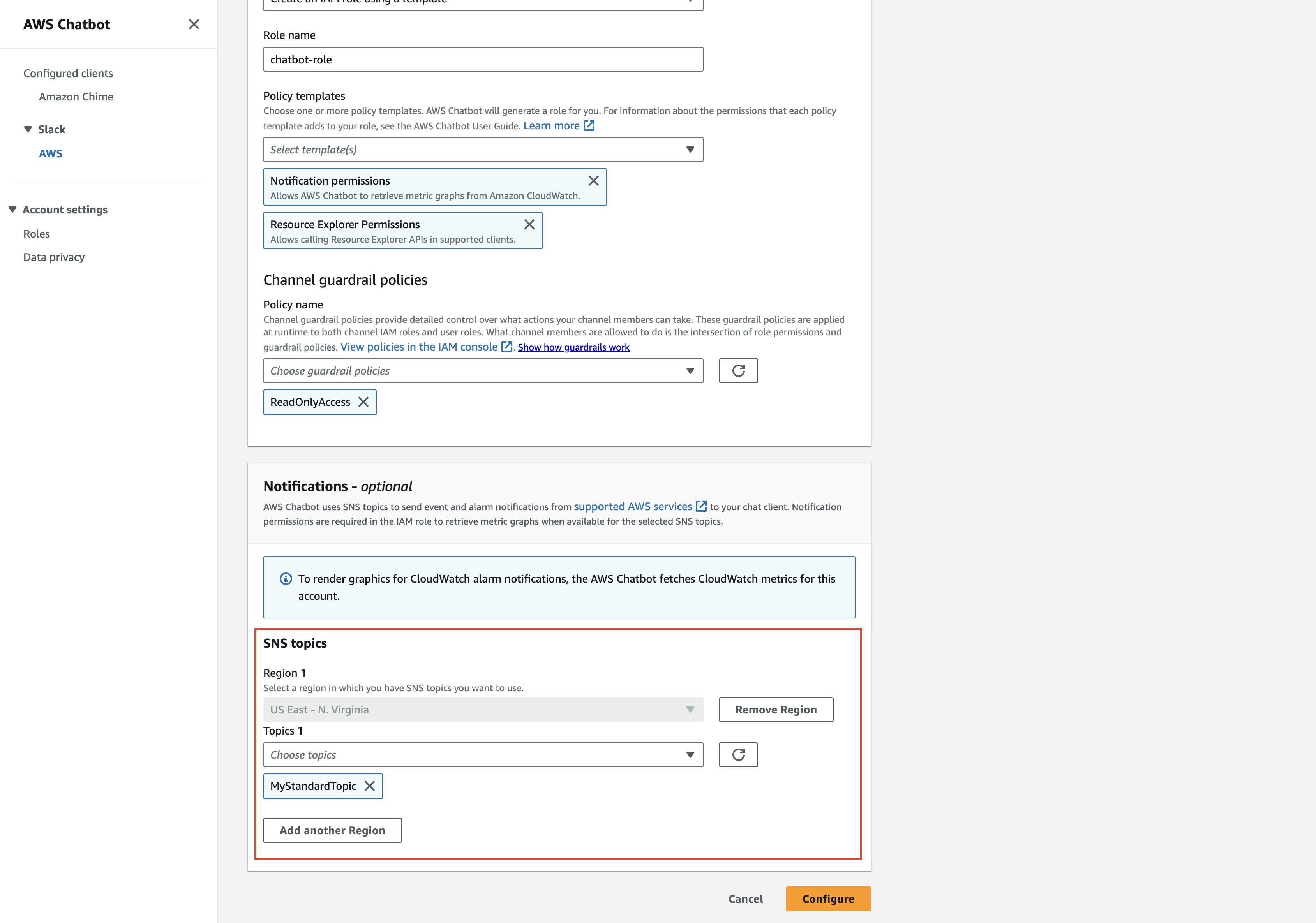
Task: Collapse the Account settings section
Action: [x=12, y=210]
